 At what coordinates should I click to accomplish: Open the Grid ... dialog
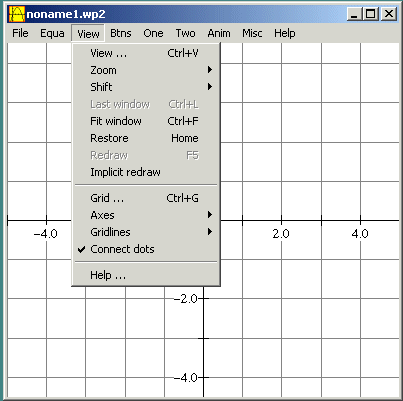click(146, 198)
